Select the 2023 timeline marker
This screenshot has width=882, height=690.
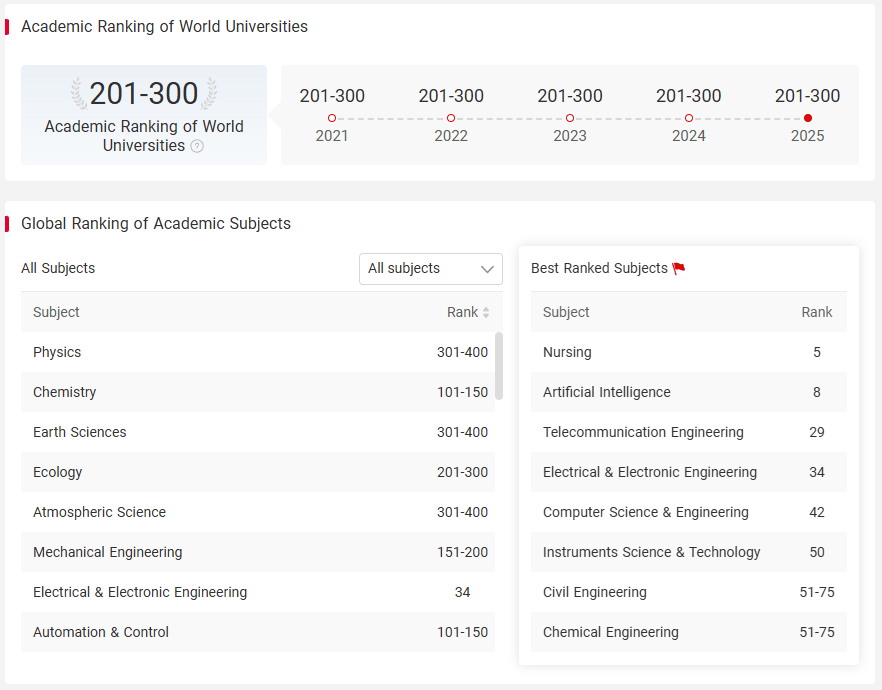coord(570,118)
